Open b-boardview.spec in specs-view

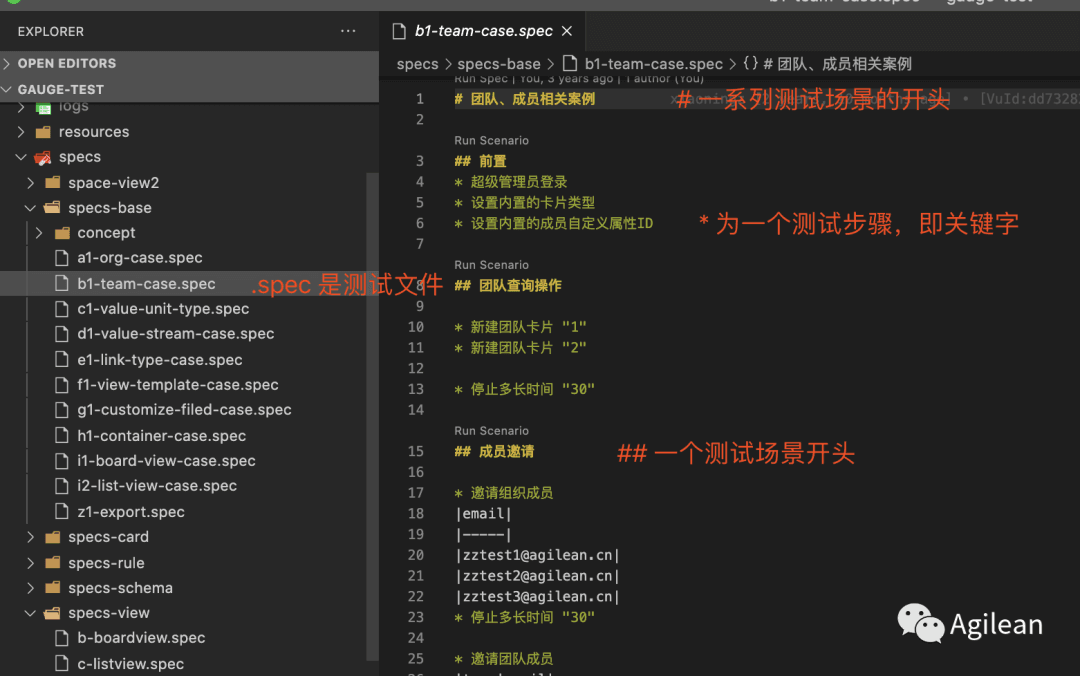141,638
